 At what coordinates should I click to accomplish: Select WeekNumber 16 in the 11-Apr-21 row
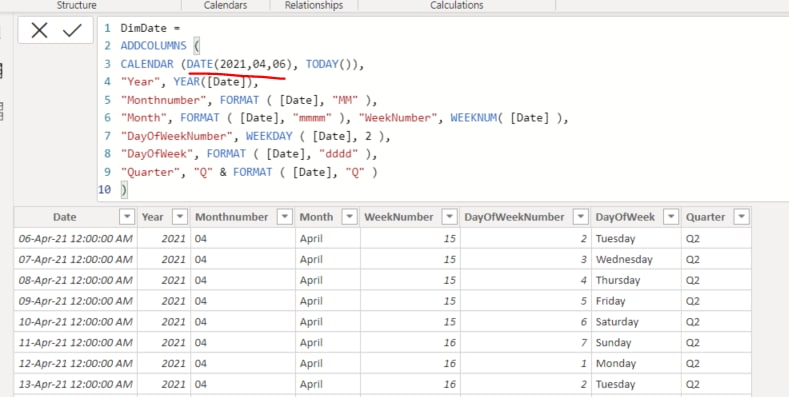[410, 343]
